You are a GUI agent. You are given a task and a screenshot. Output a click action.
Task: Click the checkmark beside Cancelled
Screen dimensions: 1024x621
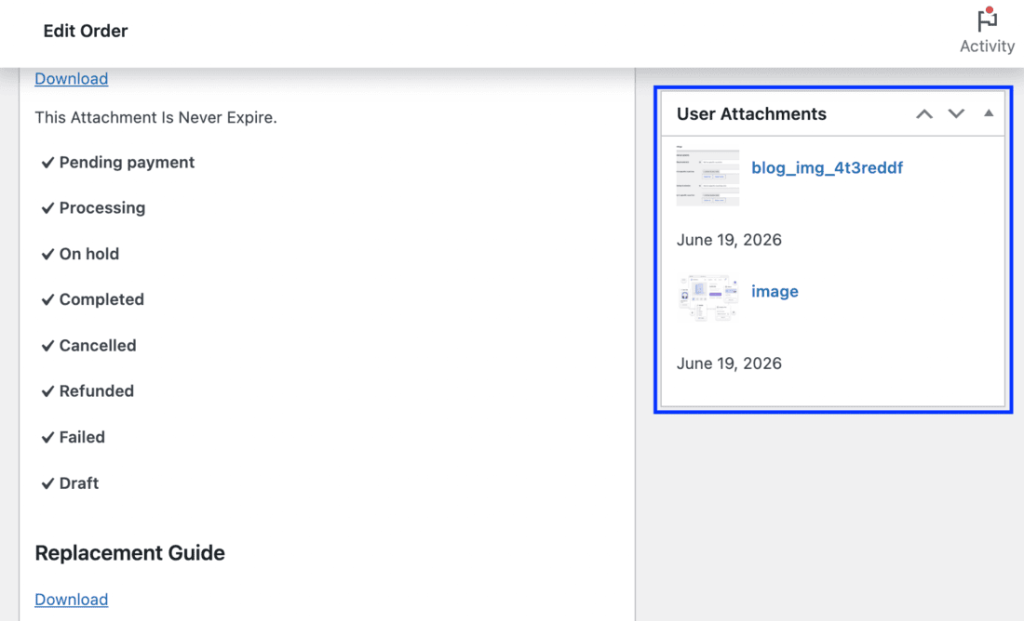click(47, 345)
